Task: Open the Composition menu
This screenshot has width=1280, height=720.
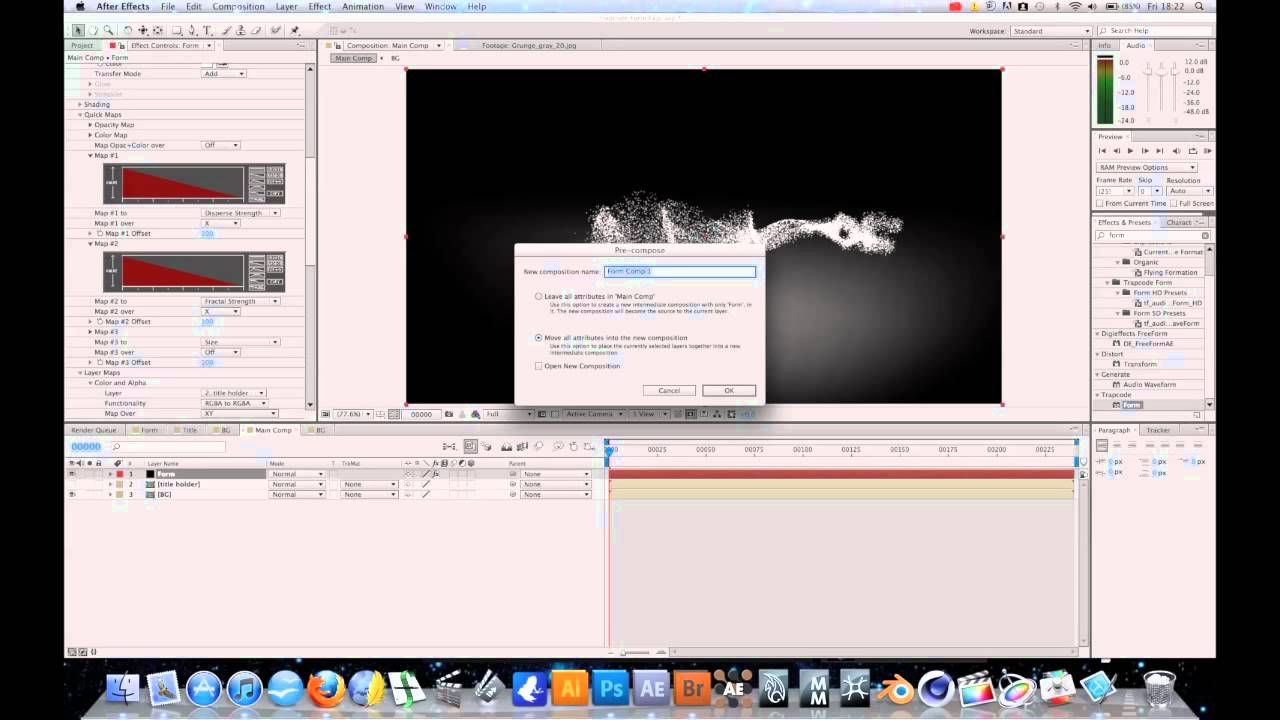Action: [238, 6]
